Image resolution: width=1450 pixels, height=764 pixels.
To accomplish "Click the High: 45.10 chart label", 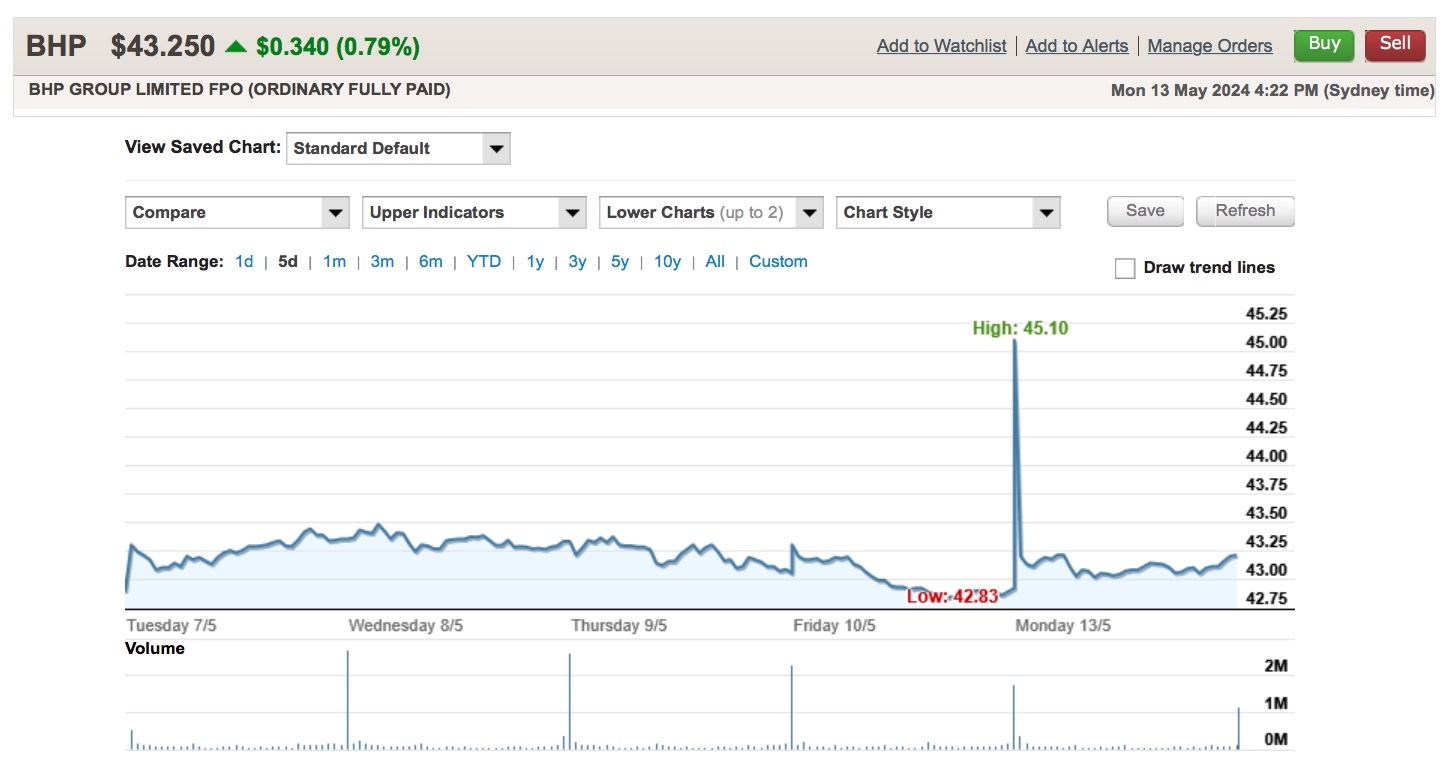I will 1020,328.
